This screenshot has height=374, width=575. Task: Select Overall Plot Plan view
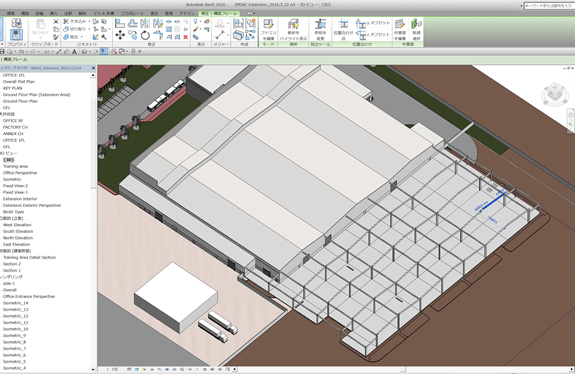click(19, 81)
